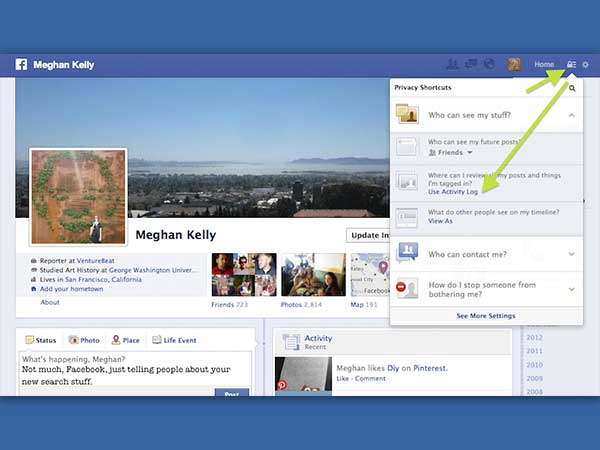Open the photos thumbnail
The width and height of the screenshot is (600, 450).
tap(313, 275)
